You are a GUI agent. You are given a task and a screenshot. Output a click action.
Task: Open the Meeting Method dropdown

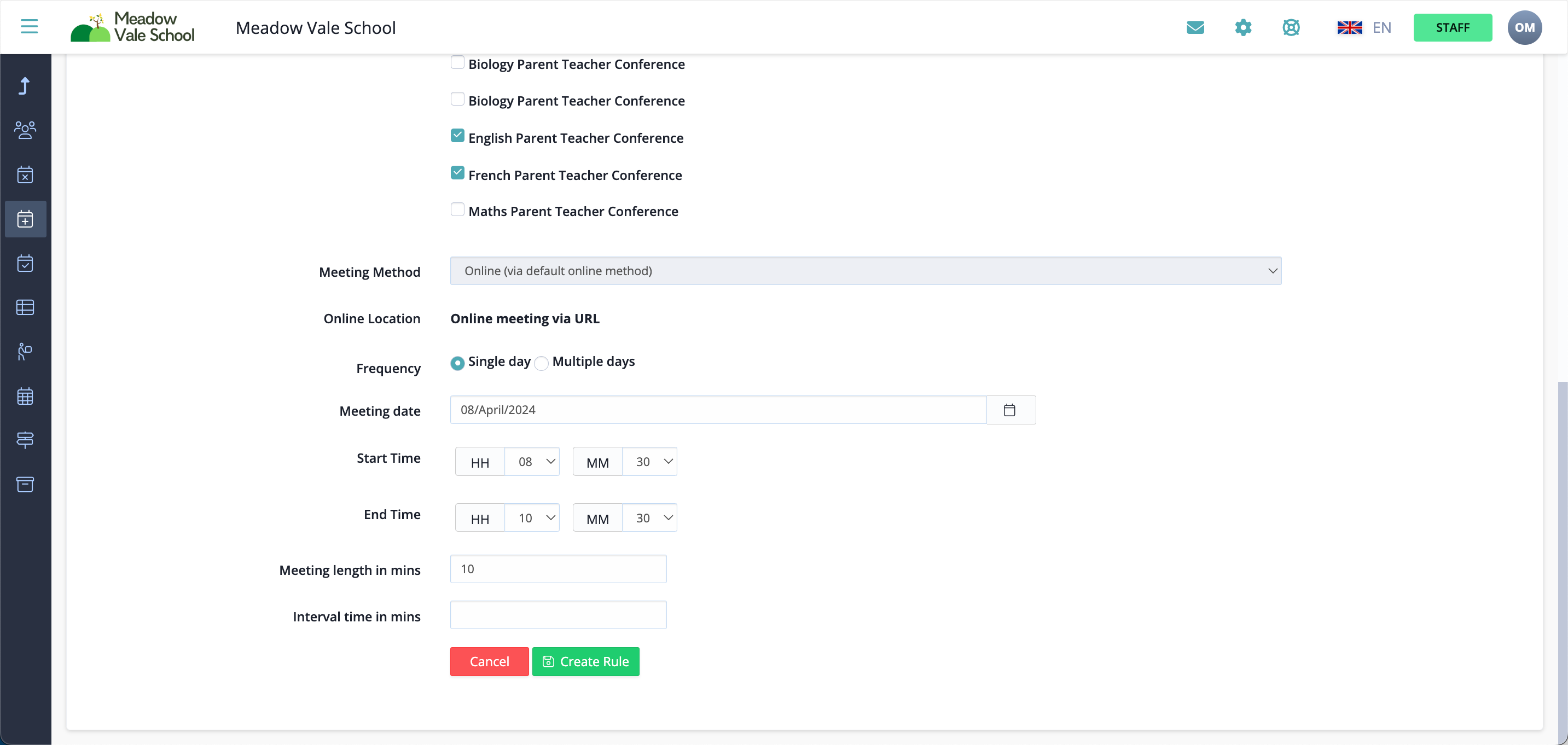pyautogui.click(x=866, y=271)
